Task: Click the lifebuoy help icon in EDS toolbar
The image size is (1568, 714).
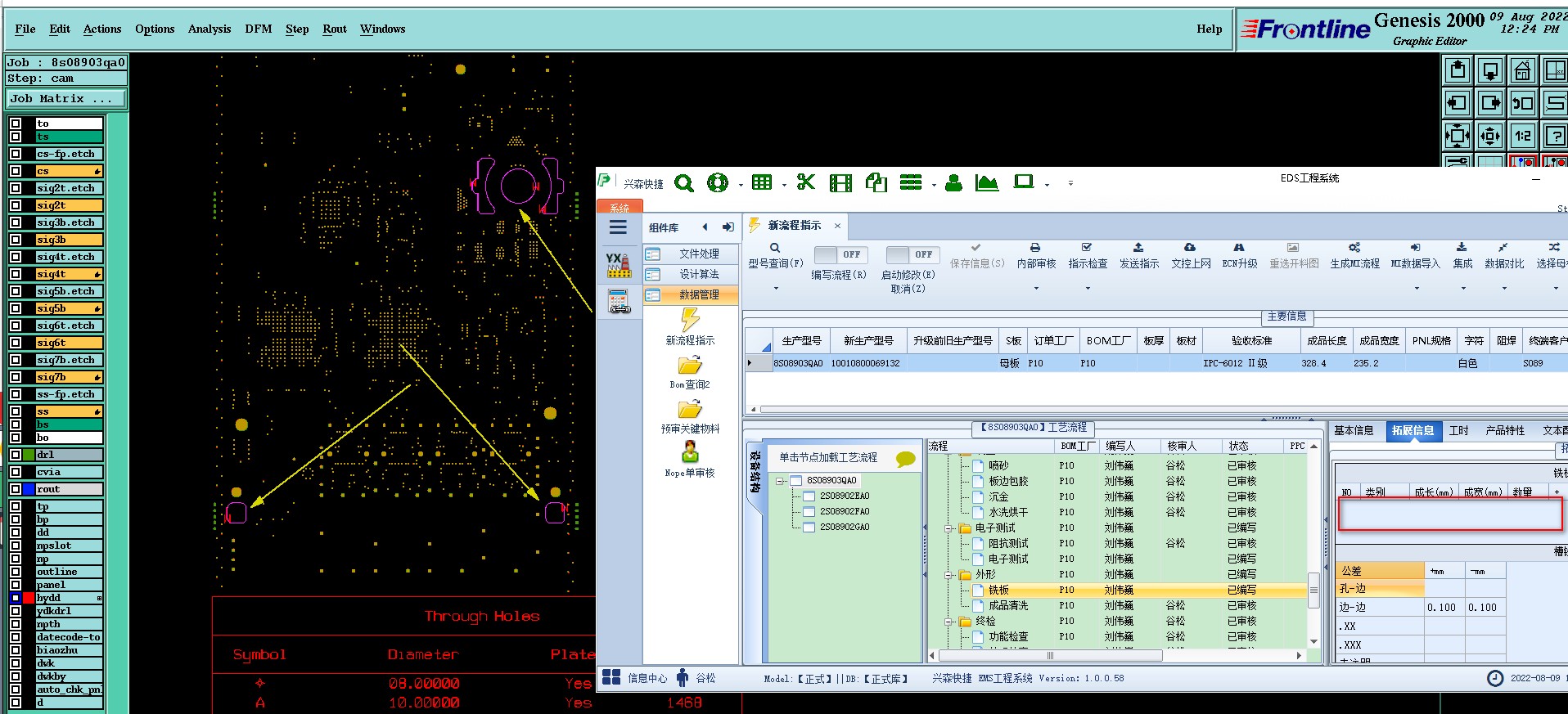Action: pyautogui.click(x=718, y=183)
